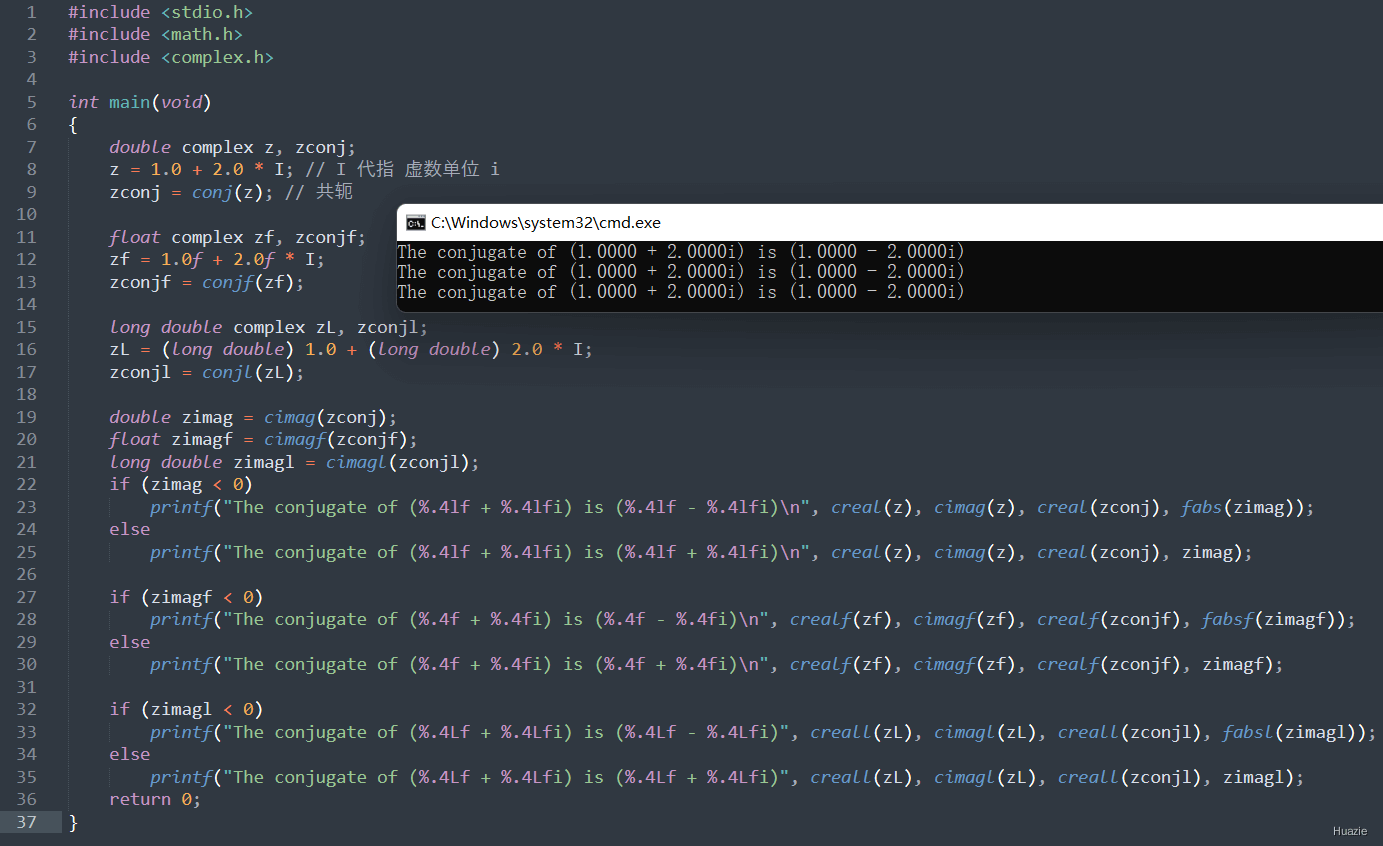Click the "zconjl = conjl(zL);" statement
Viewport: 1383px width, 846px height.
coord(207,372)
